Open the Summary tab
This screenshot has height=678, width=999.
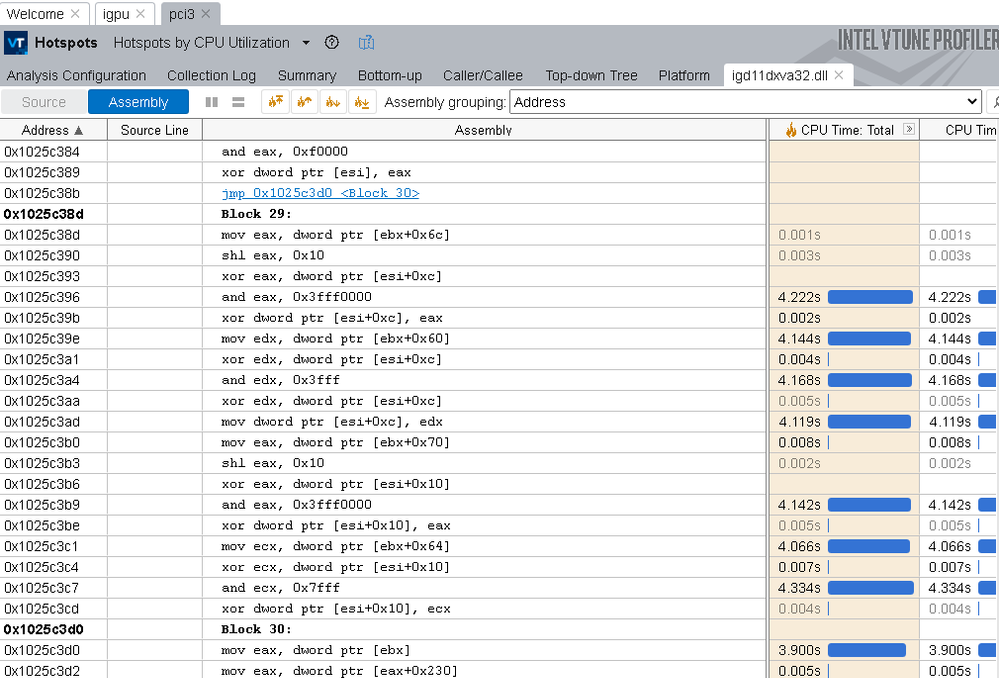tap(307, 75)
